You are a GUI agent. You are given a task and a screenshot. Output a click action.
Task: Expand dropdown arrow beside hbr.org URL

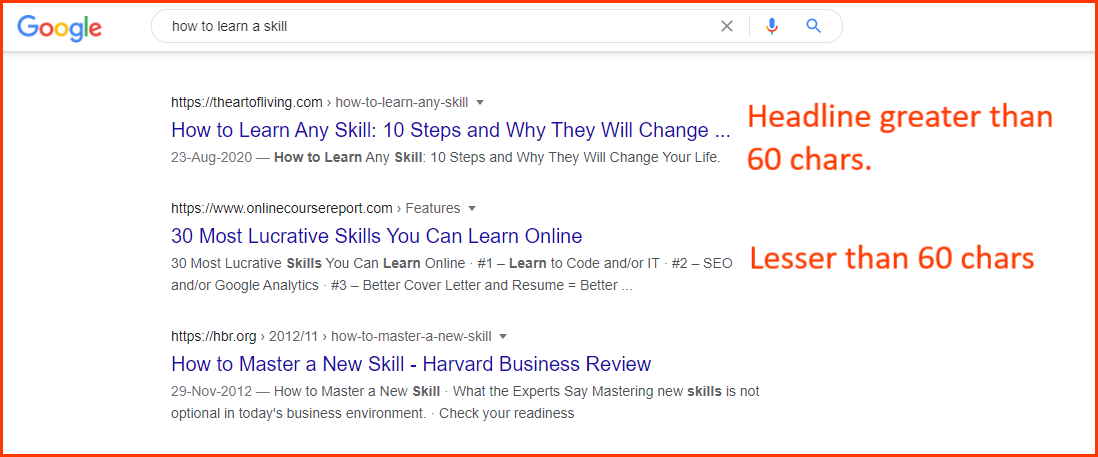pos(503,336)
